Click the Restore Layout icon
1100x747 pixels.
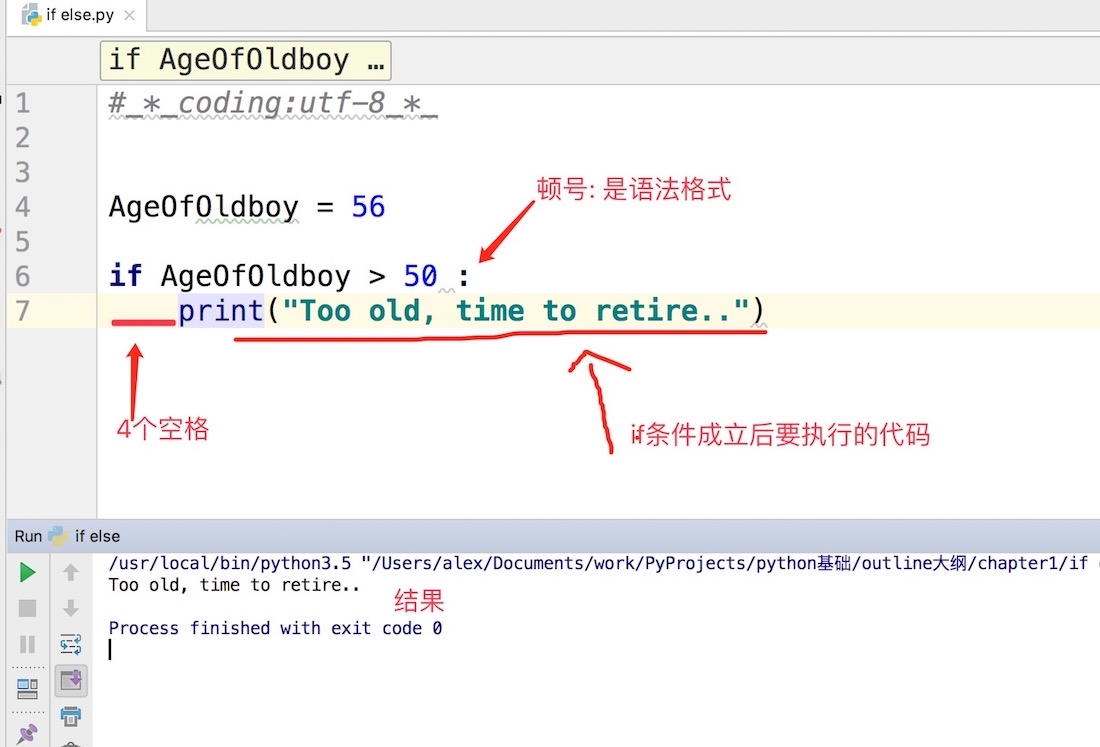click(x=27, y=689)
